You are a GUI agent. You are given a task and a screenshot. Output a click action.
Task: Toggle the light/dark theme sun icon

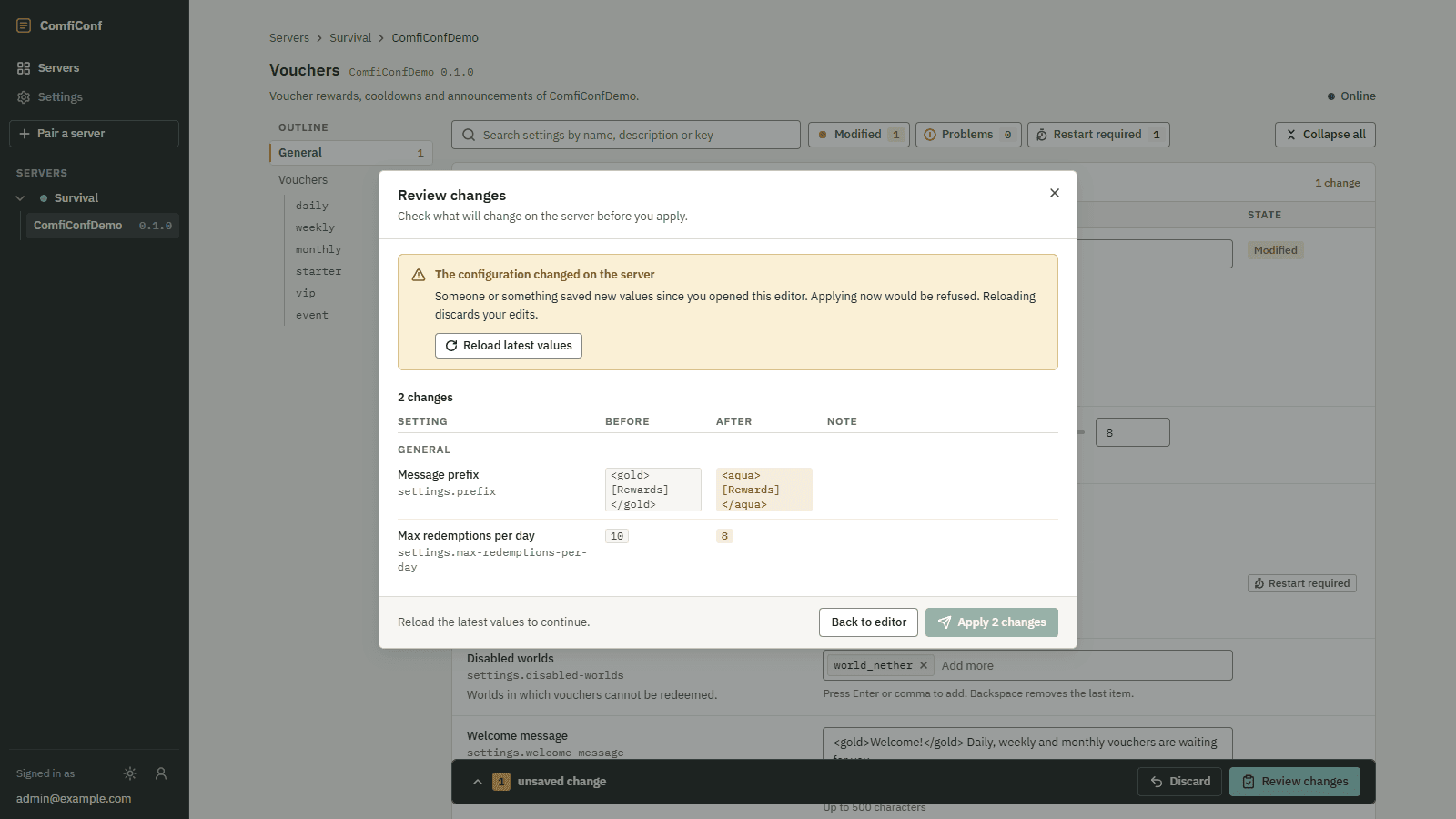coord(130,773)
